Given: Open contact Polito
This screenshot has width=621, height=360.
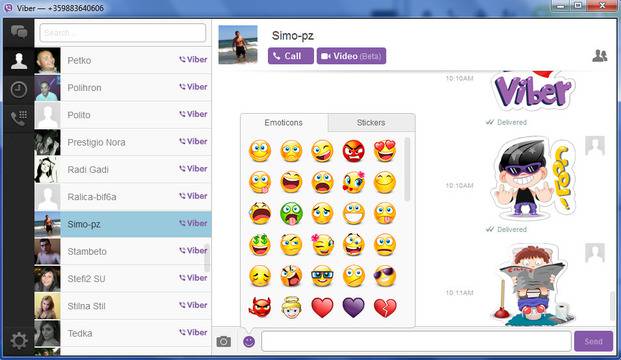Looking at the screenshot, I should 123,115.
